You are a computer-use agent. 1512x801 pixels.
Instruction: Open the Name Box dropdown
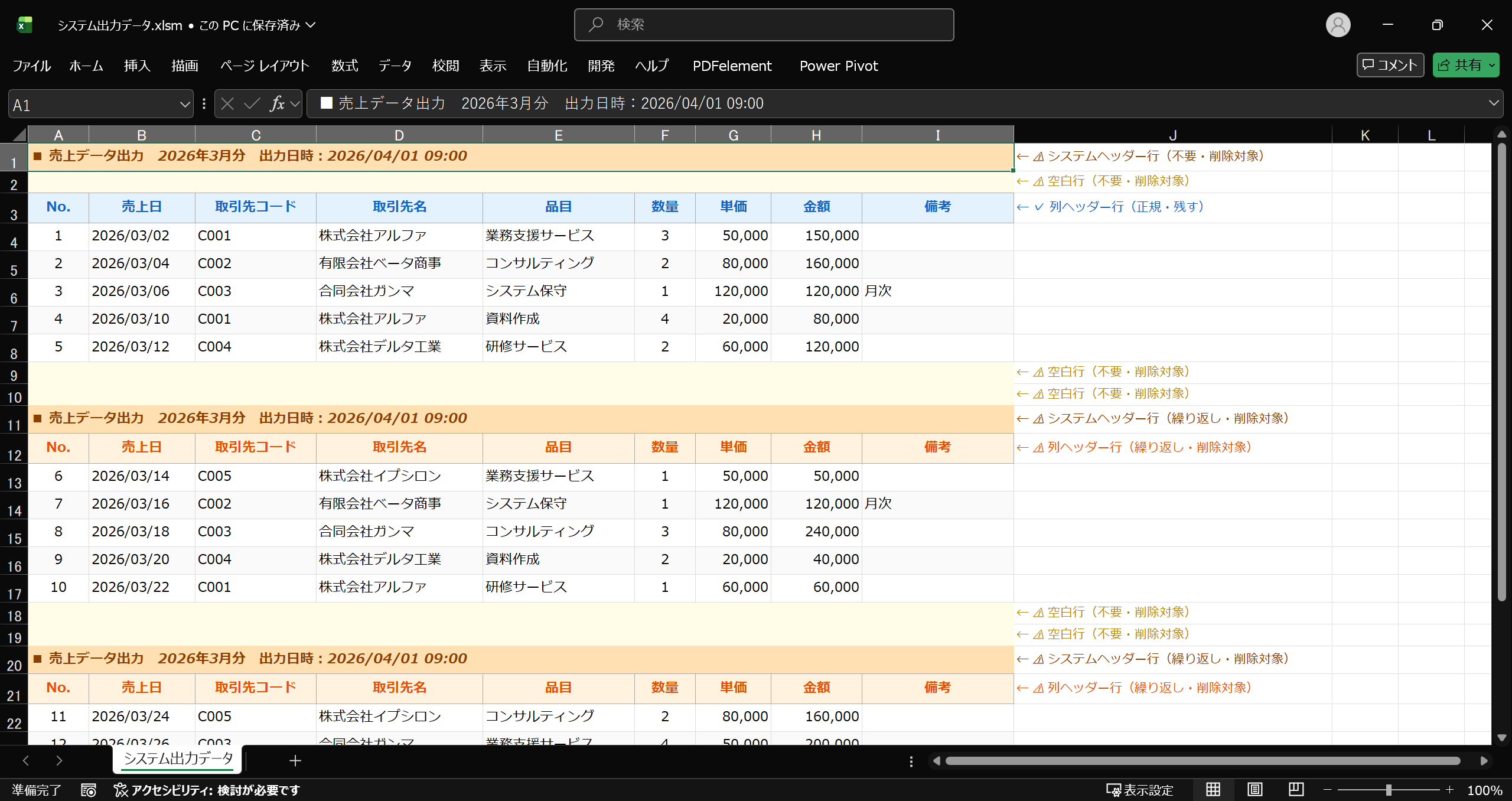tap(185, 105)
